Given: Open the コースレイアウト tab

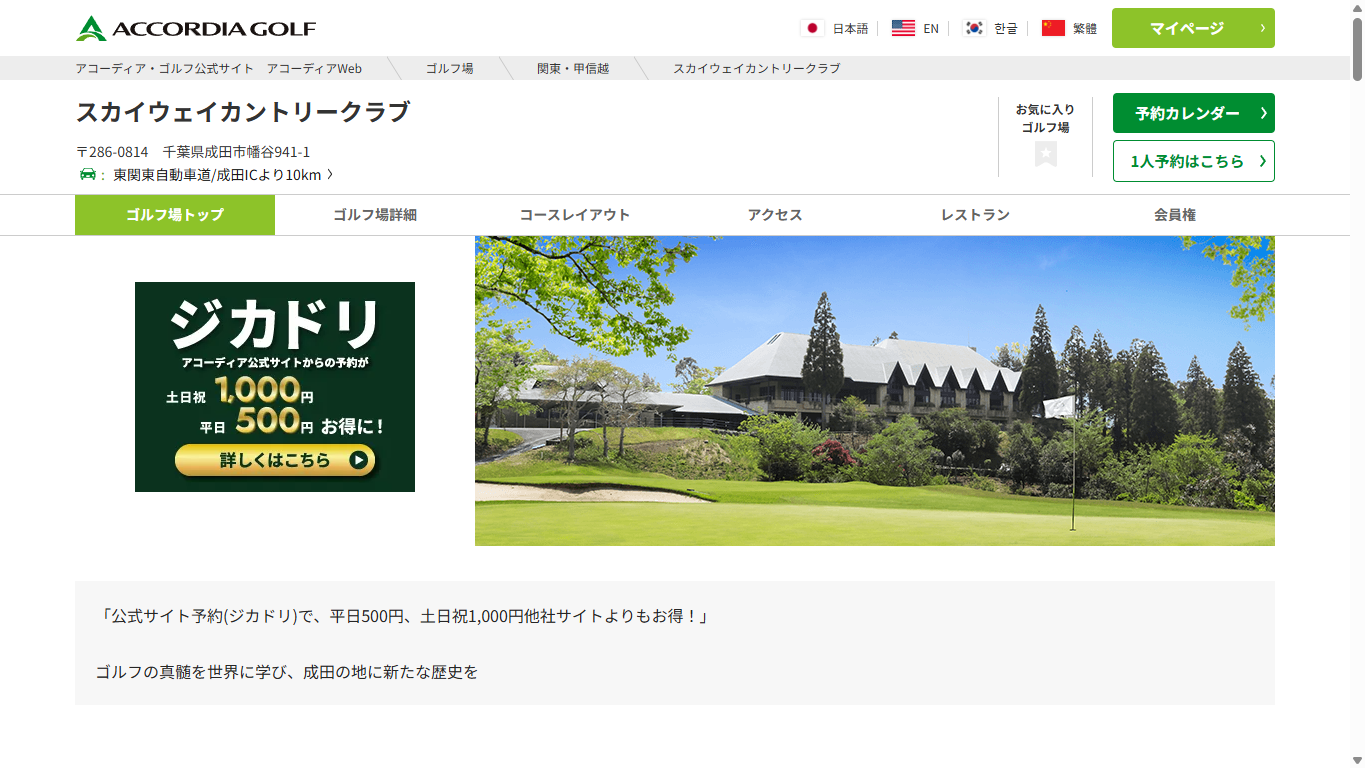Looking at the screenshot, I should click(x=575, y=215).
